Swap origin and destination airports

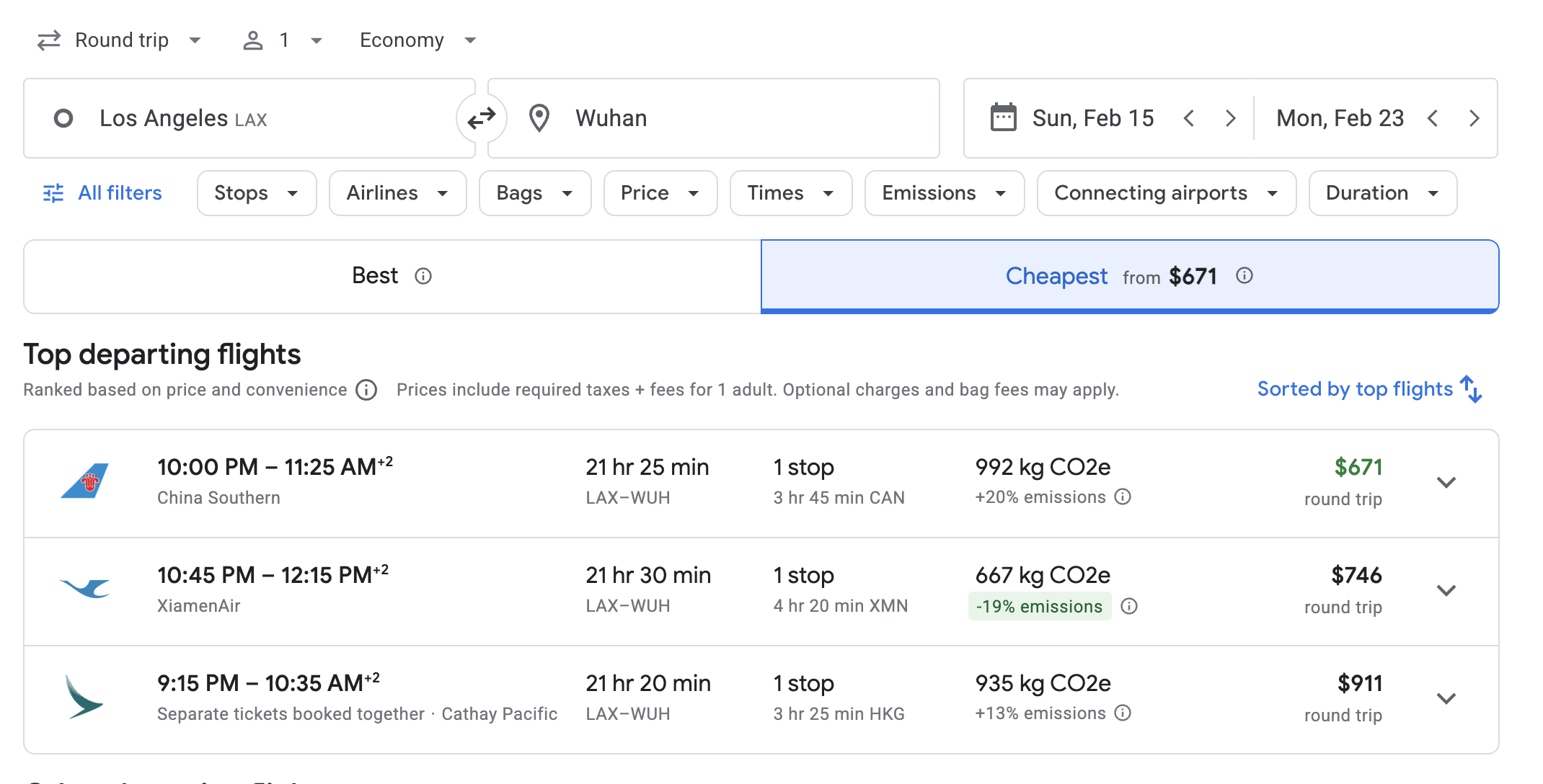(482, 118)
